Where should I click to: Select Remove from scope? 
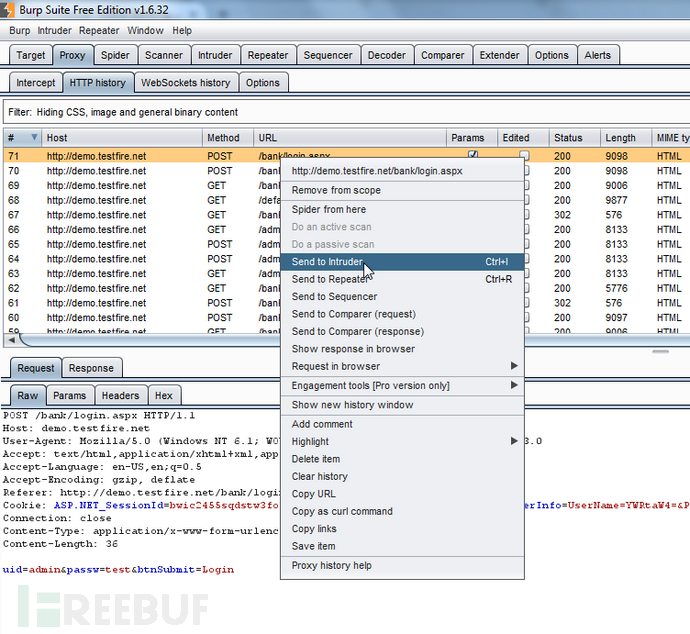pos(402,190)
